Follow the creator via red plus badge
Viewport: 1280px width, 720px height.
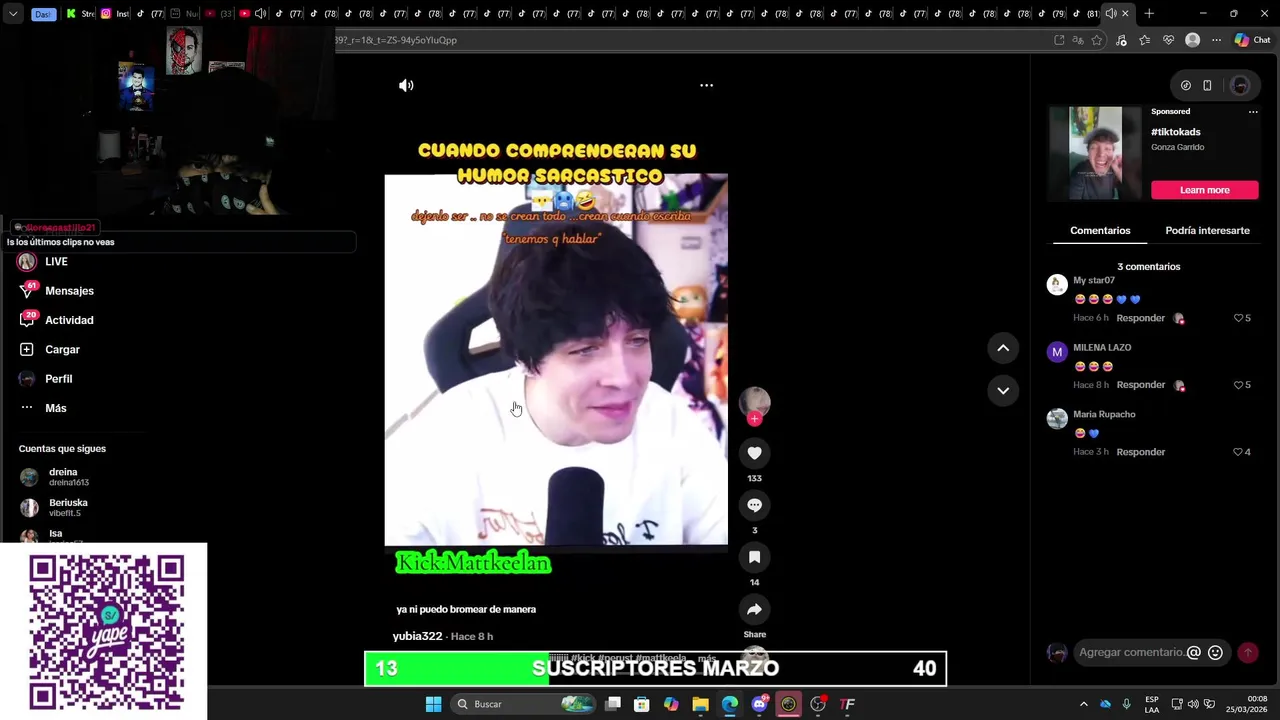point(754,419)
